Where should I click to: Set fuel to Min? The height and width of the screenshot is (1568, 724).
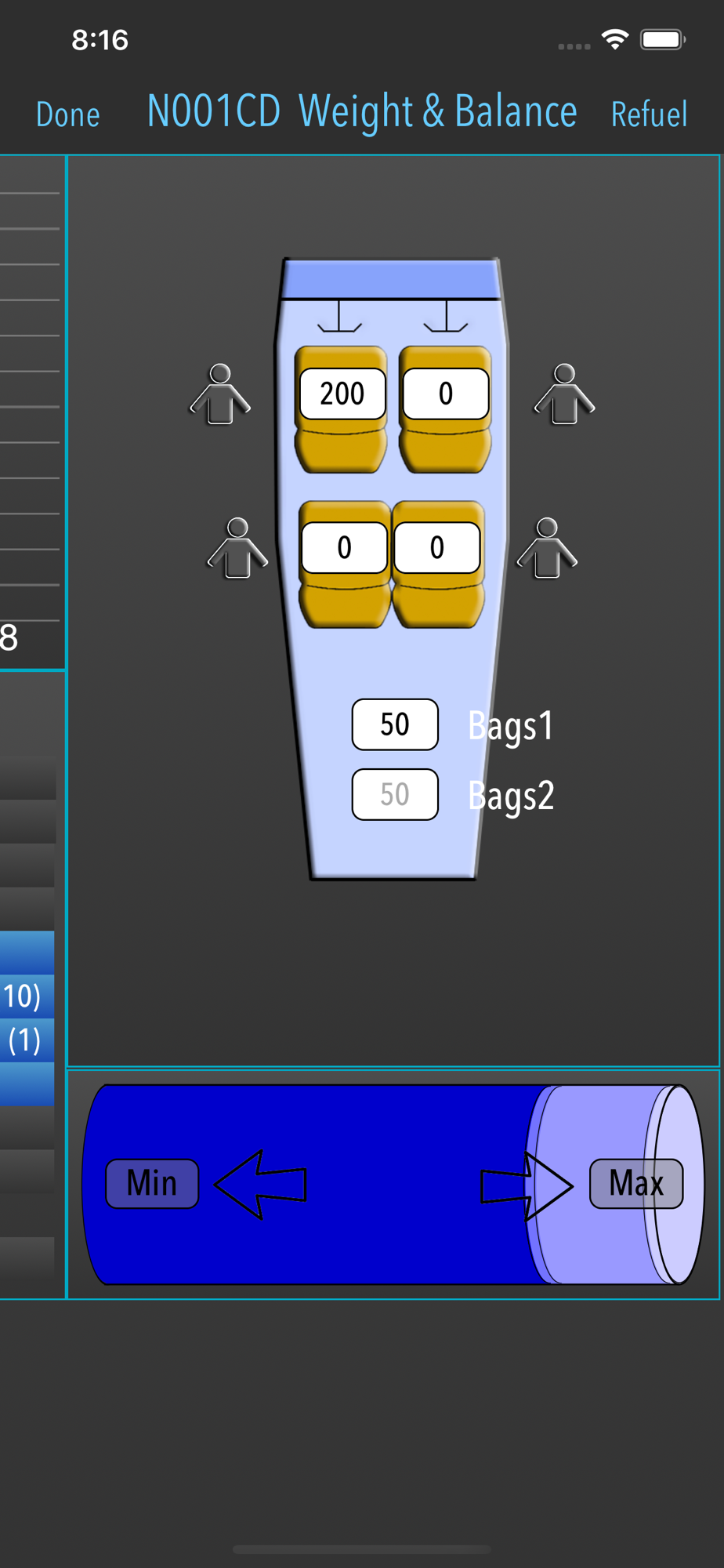click(152, 1183)
